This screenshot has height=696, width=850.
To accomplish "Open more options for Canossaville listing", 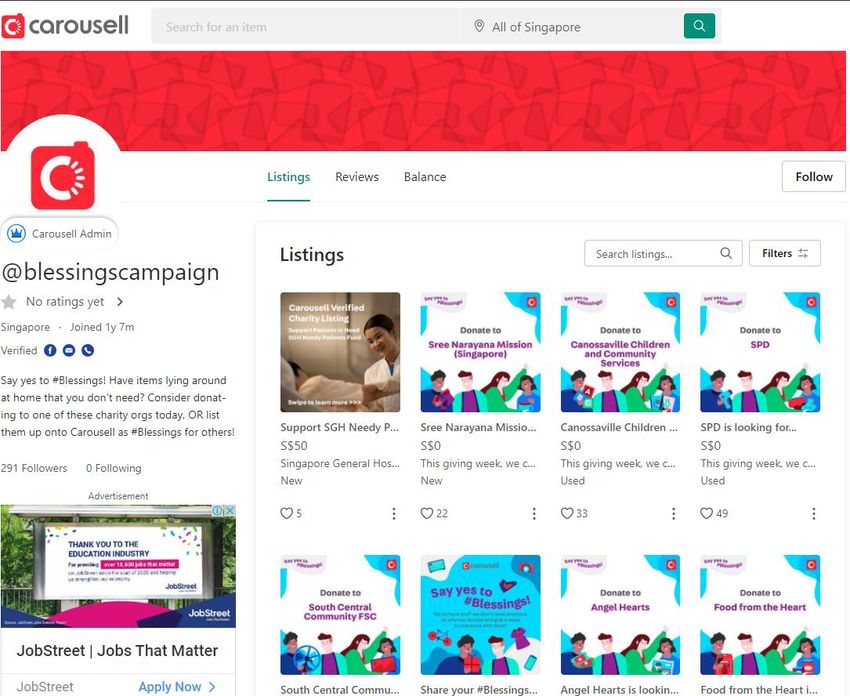I will coord(673,513).
